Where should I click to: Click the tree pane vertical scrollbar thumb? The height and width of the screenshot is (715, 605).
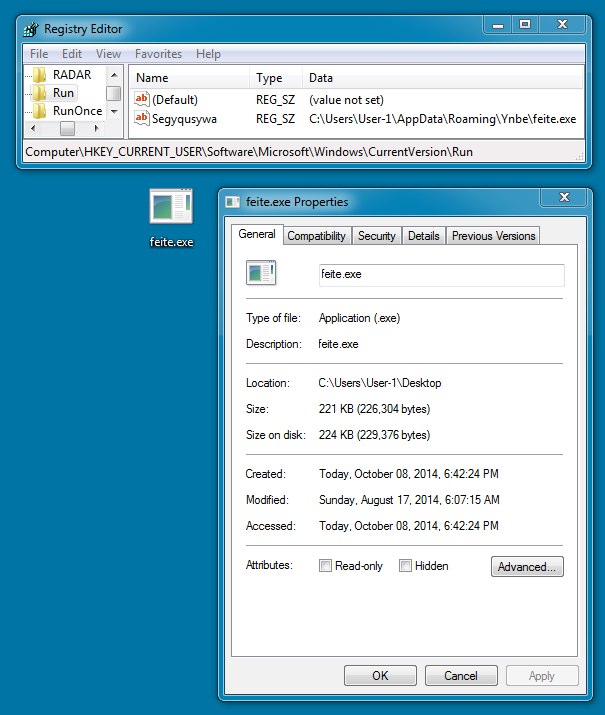tap(114, 93)
